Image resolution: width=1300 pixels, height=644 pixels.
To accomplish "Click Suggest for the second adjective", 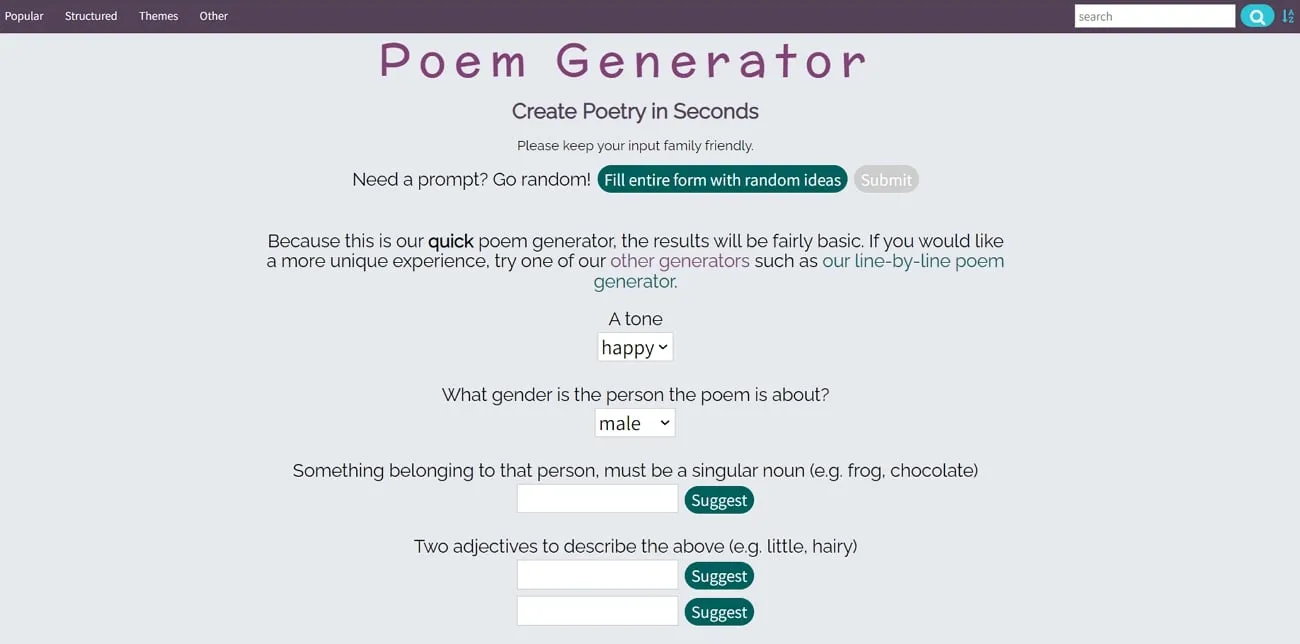I will pos(719,611).
